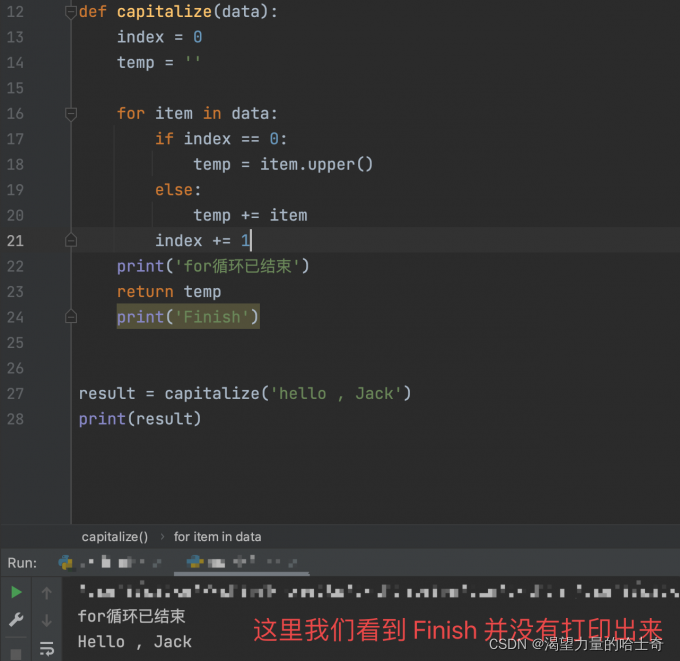Viewport: 680px width, 661px height.
Task: Click 'print(result)' on line 28
Action: (x=140, y=419)
